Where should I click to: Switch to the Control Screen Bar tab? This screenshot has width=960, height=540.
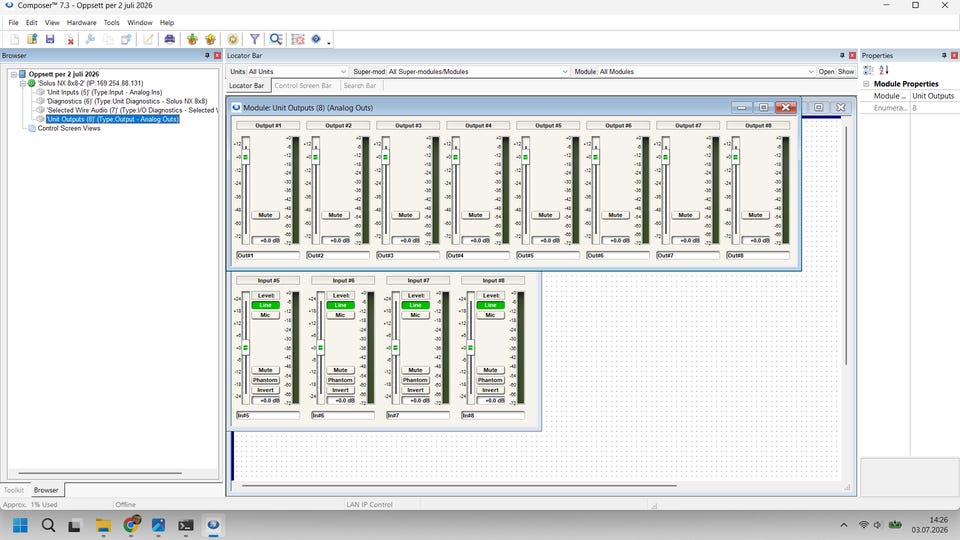302,86
